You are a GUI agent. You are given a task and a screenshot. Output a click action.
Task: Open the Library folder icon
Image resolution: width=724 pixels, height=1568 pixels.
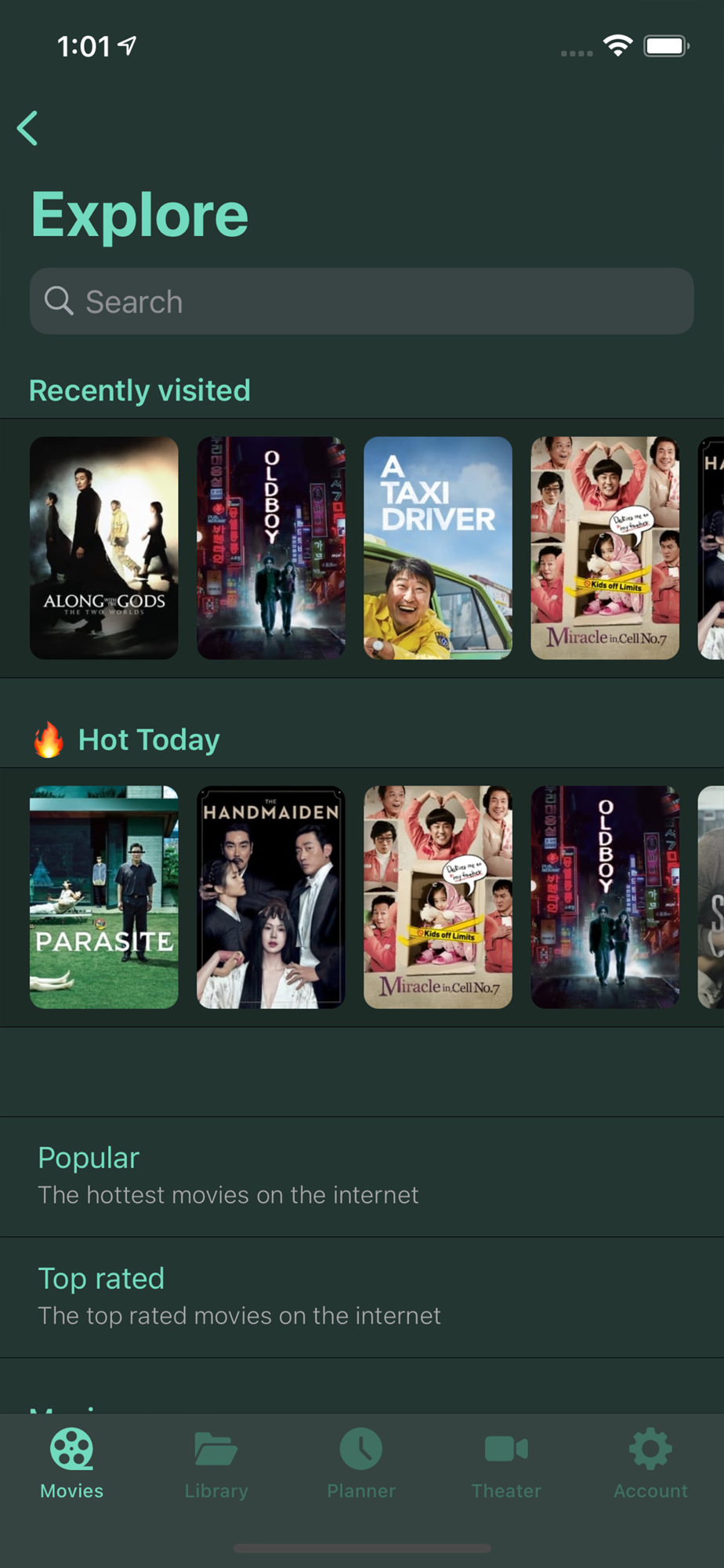click(x=216, y=1449)
